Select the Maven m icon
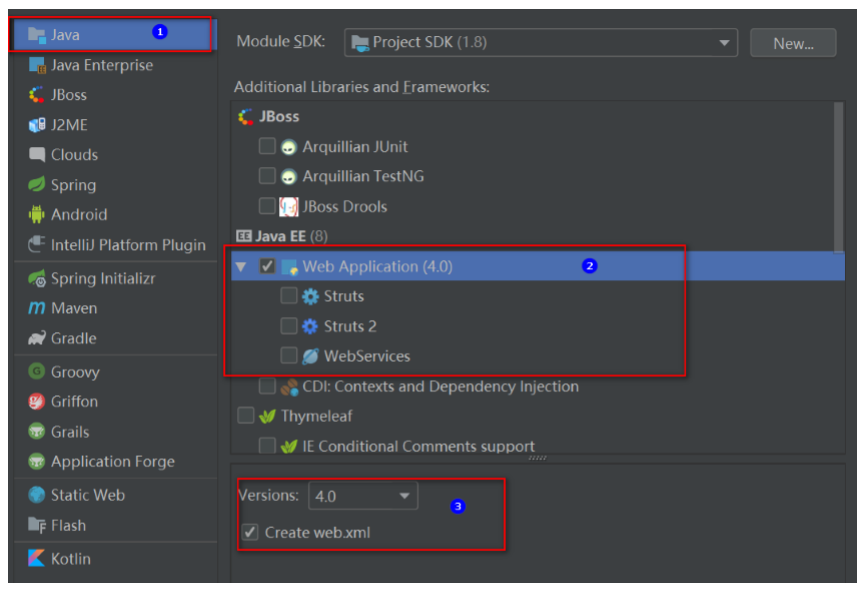866x593 pixels. (37, 308)
